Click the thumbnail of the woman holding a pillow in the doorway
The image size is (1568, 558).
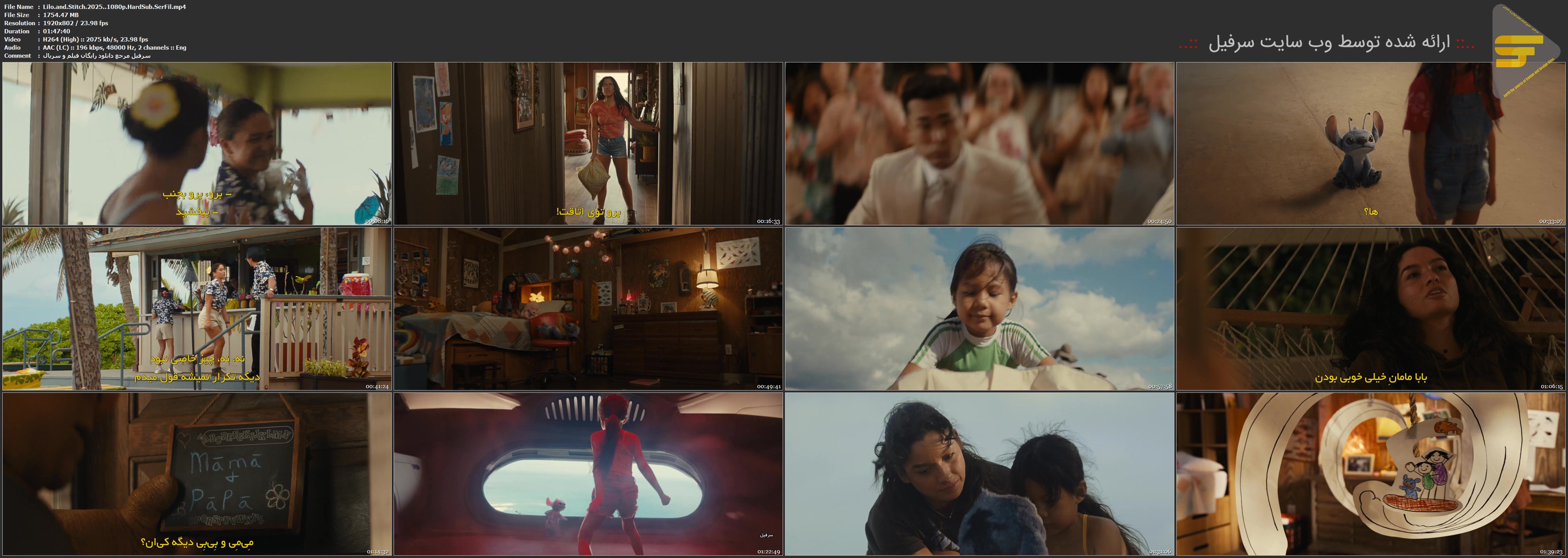[588, 144]
